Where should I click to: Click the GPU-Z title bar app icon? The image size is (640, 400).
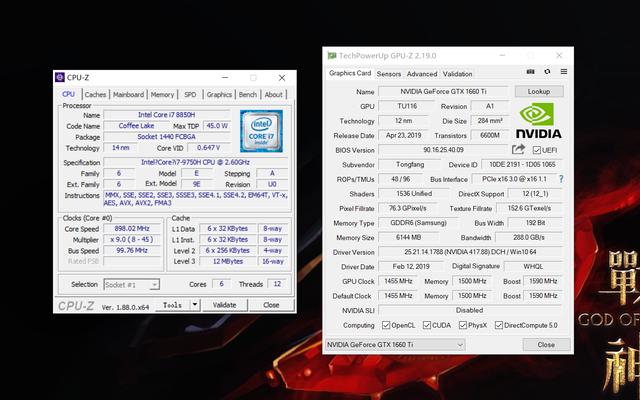(x=332, y=56)
